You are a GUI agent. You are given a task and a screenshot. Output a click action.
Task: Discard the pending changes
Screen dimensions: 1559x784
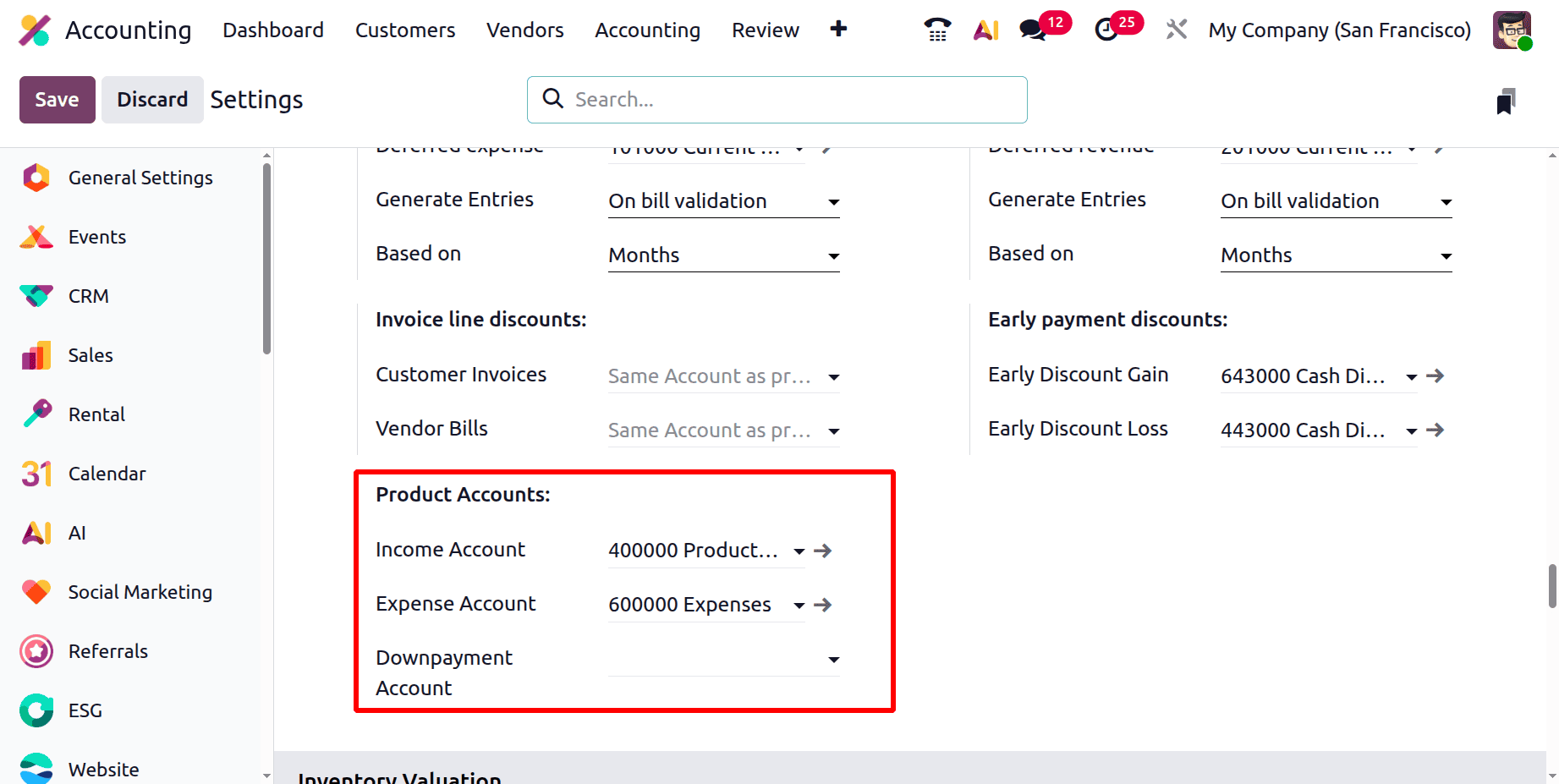(151, 99)
